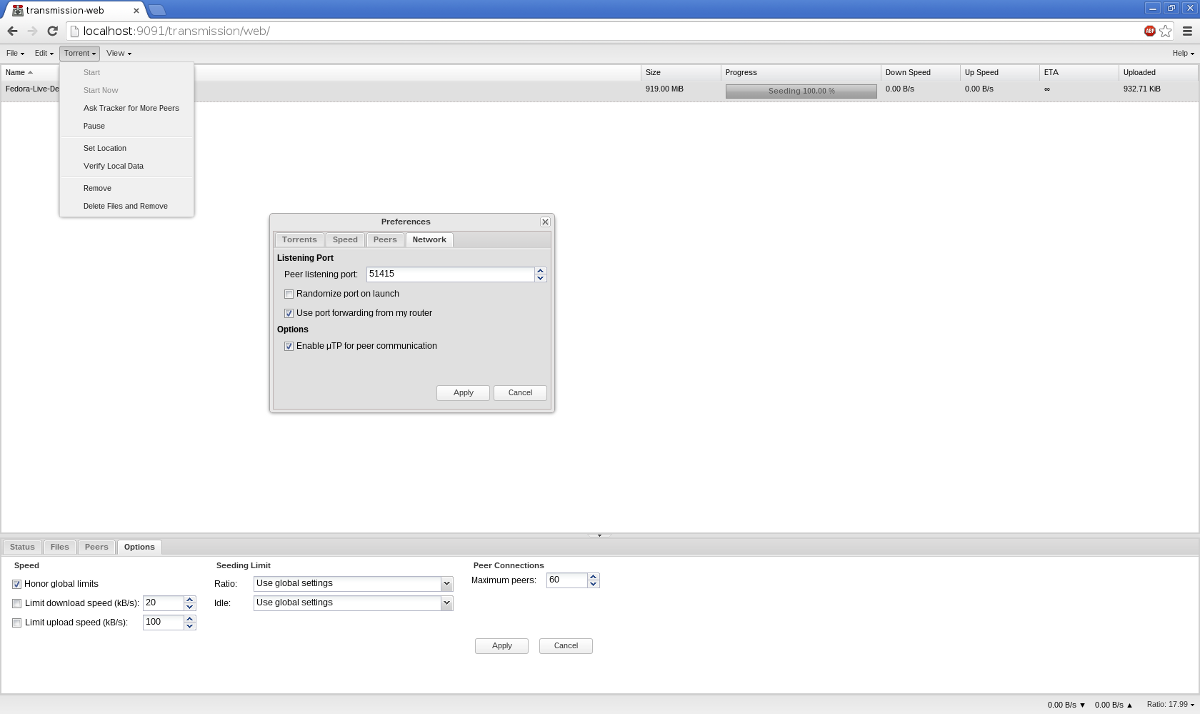This screenshot has width=1200, height=714.
Task: Toggle Enable µTP for peer communication
Action: 289,346
